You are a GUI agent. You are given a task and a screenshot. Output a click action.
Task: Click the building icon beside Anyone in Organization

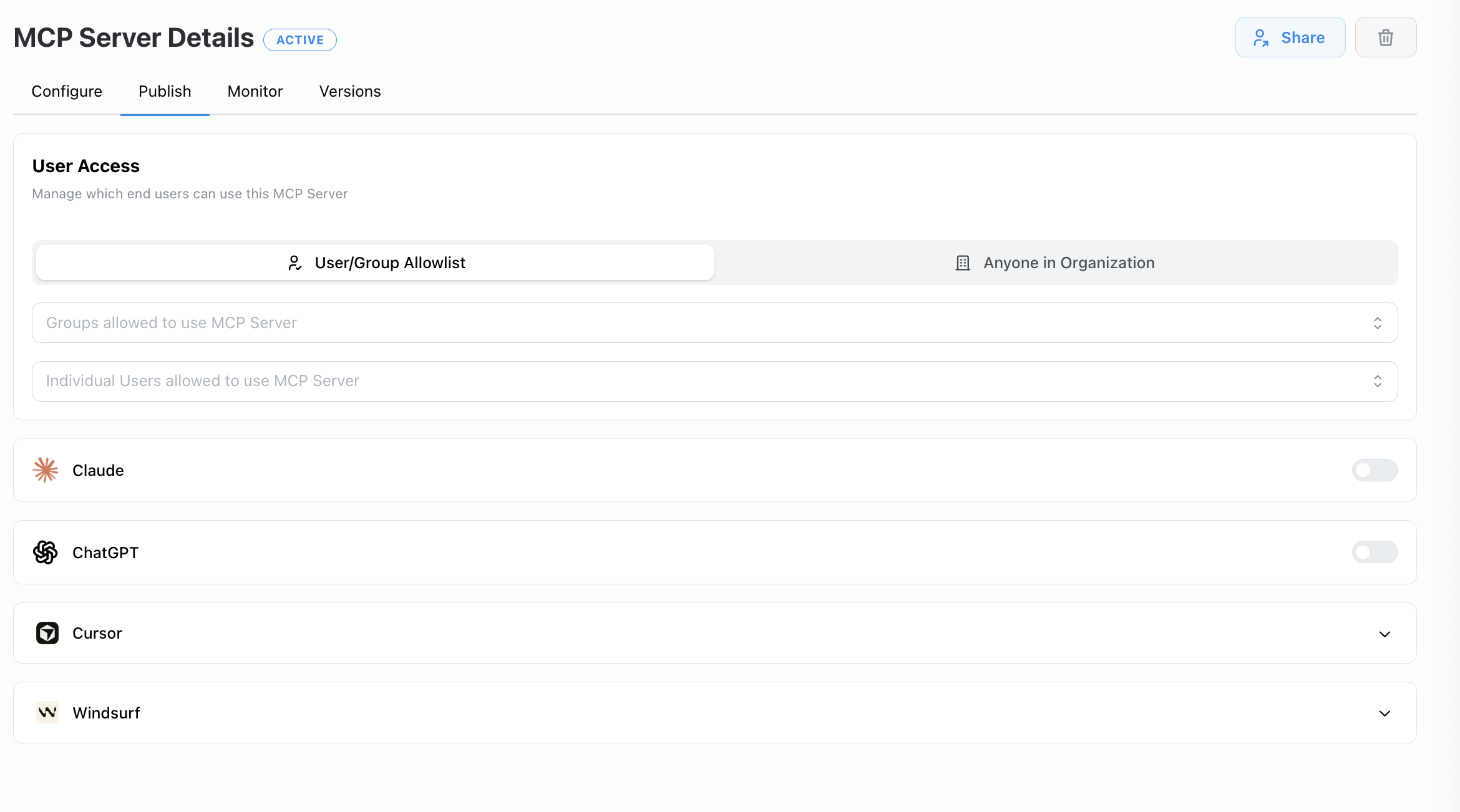[x=963, y=263]
